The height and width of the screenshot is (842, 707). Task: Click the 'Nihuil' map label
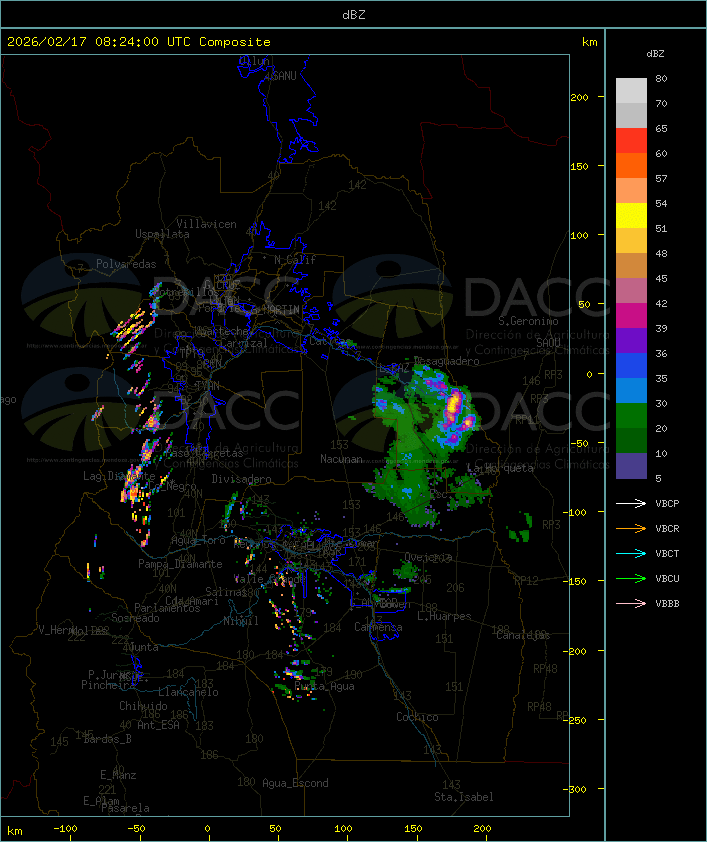click(241, 621)
